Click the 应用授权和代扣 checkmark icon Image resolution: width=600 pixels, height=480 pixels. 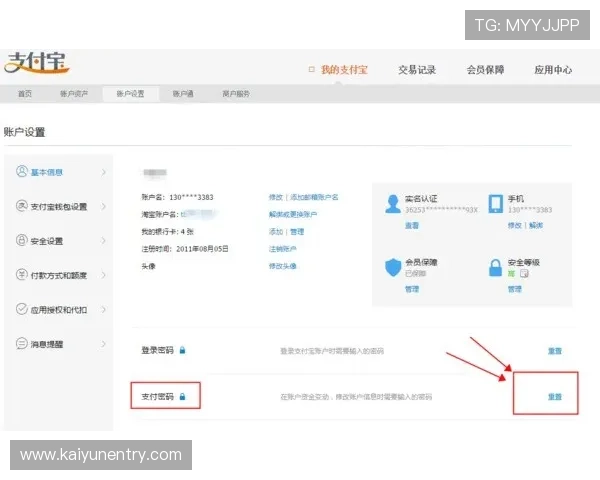[22, 309]
